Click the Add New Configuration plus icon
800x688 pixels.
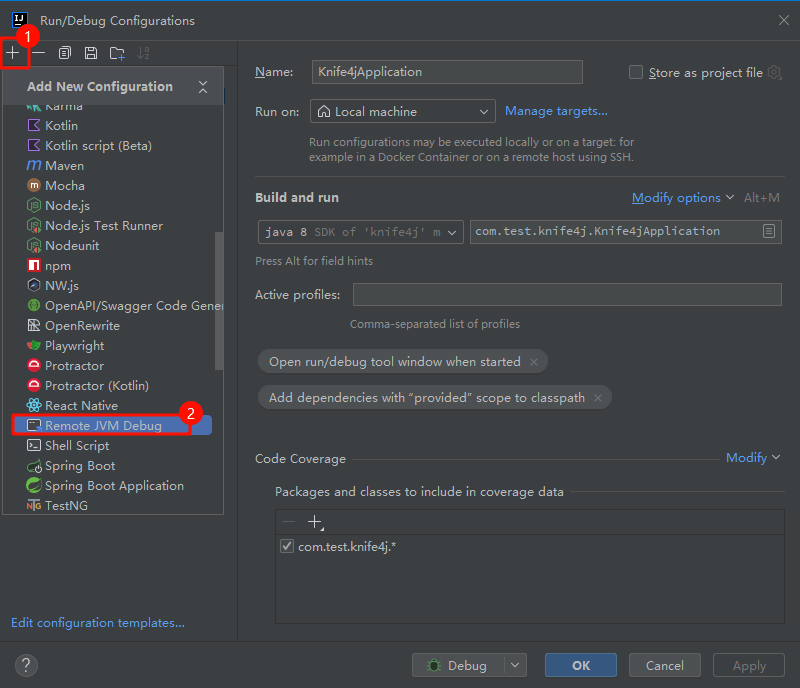13,52
